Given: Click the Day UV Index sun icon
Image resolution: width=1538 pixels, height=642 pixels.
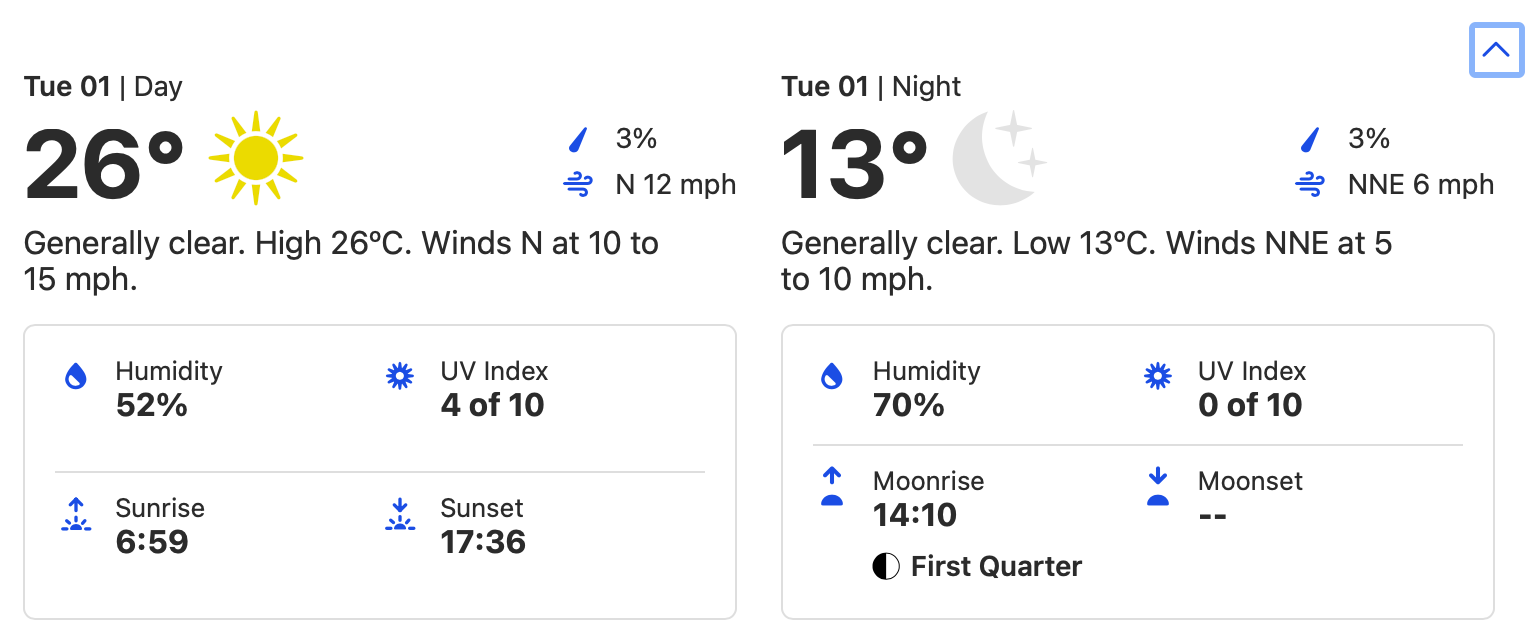Looking at the screenshot, I should (x=400, y=376).
